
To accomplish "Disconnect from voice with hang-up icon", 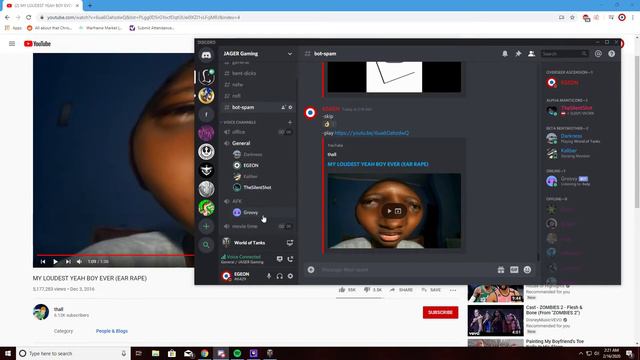I will click(x=290, y=259).
